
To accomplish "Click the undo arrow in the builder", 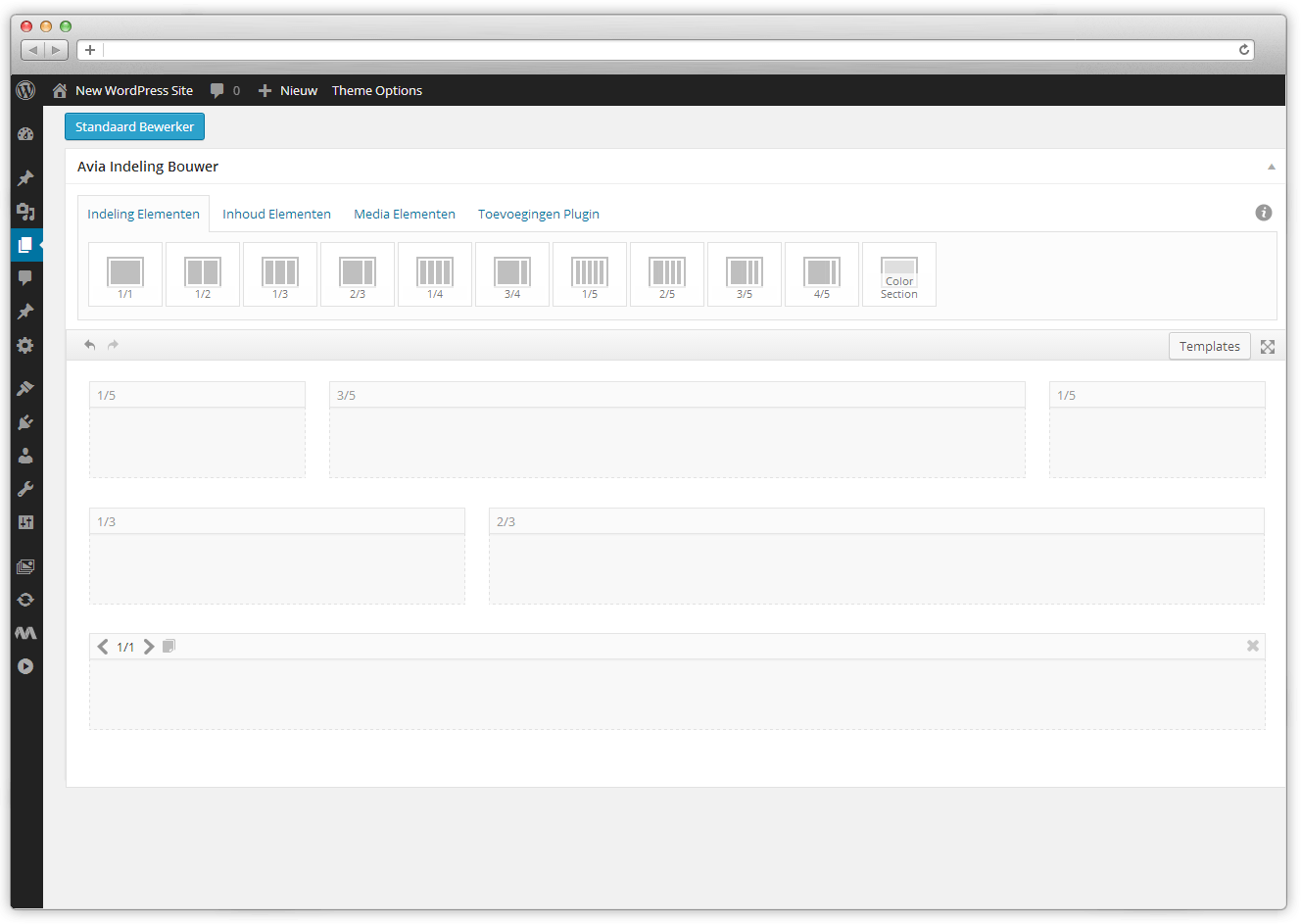I will click(89, 345).
